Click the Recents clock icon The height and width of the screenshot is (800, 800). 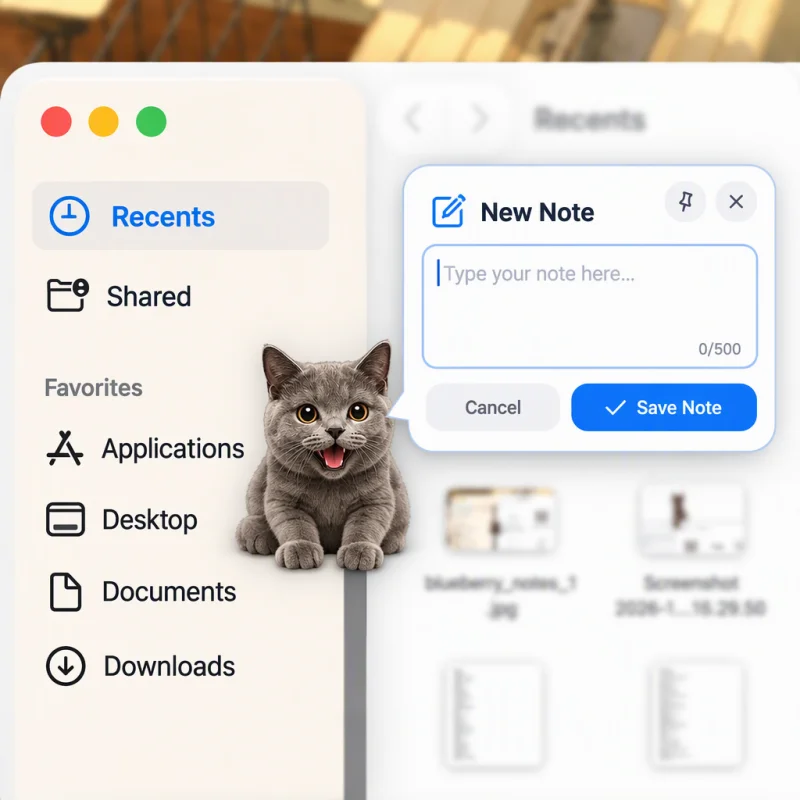tap(69, 216)
